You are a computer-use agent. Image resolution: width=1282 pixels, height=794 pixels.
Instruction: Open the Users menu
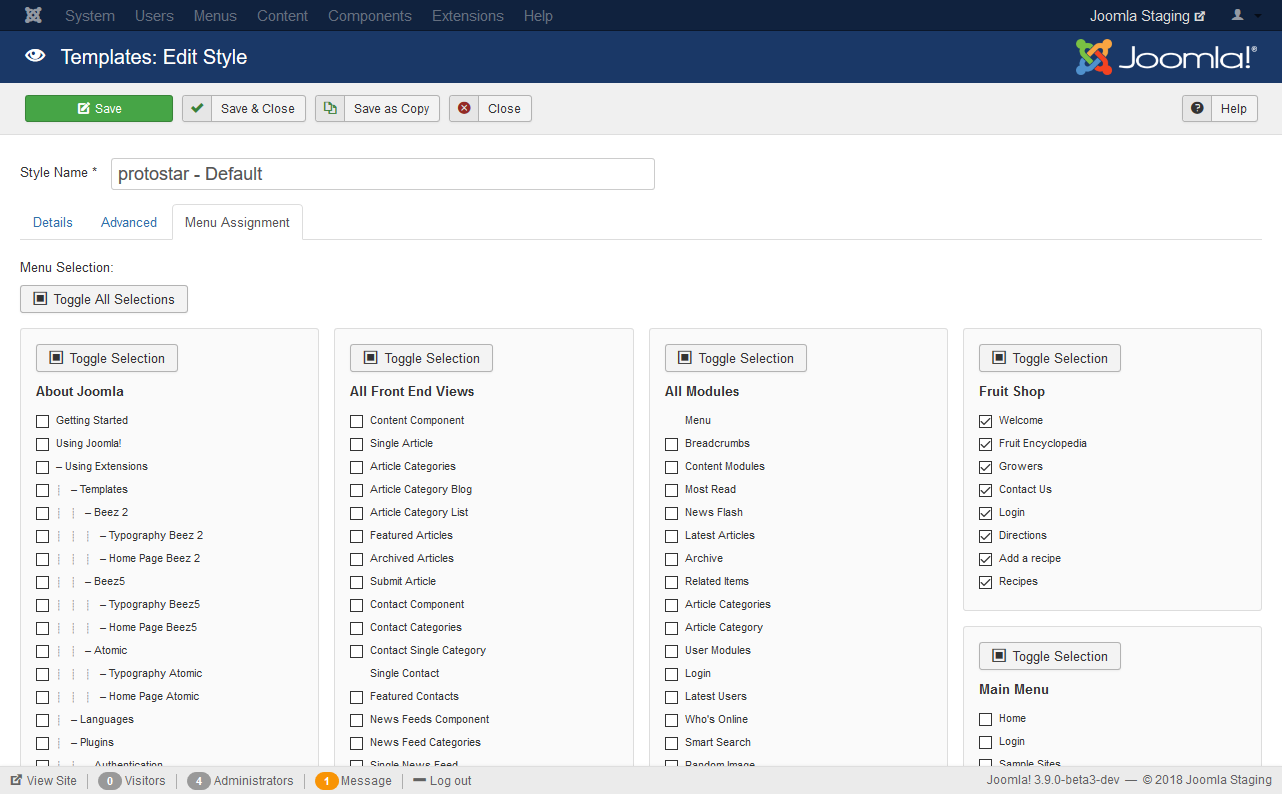pos(154,16)
